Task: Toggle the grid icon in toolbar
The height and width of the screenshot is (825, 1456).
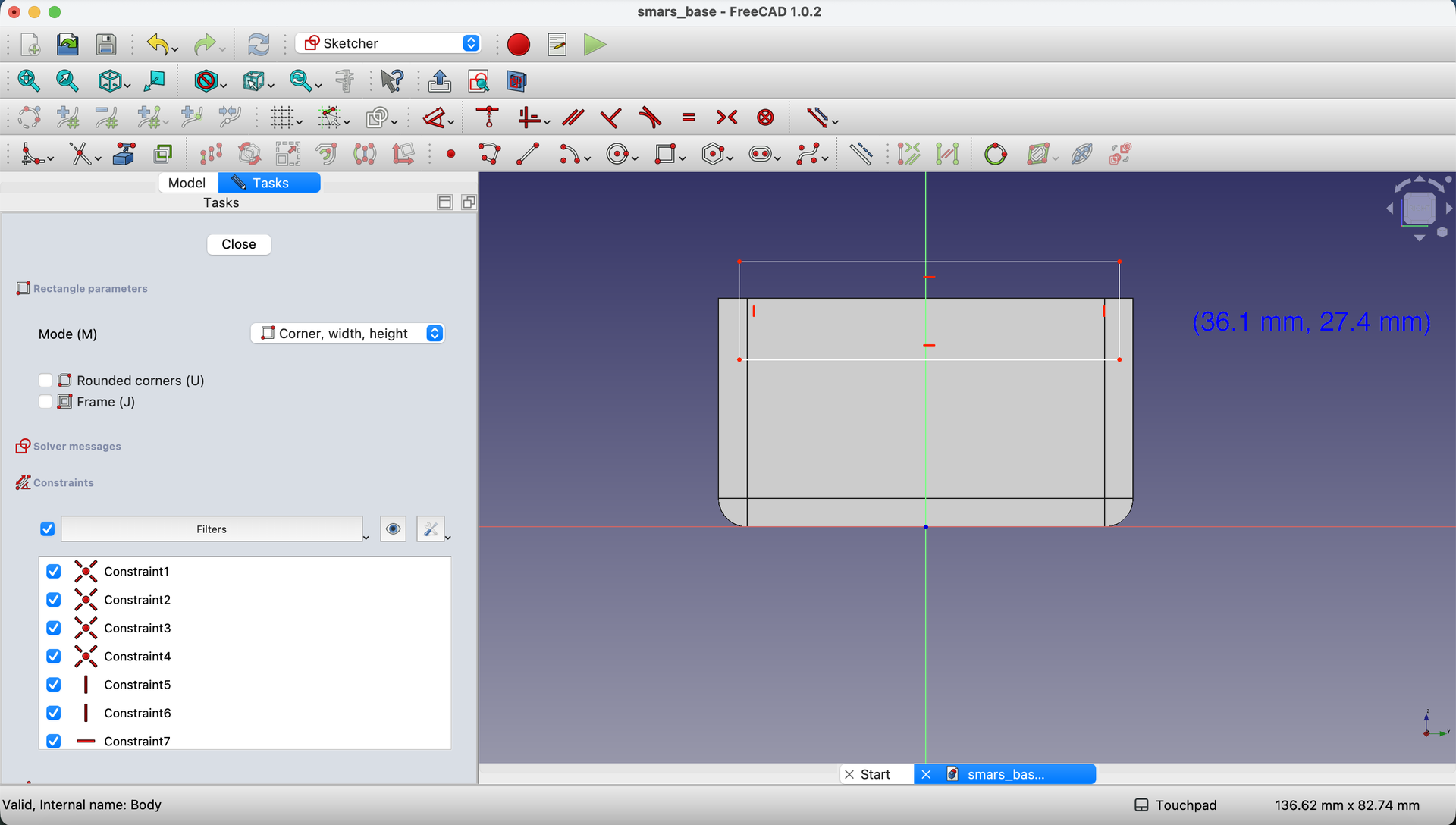Action: [x=282, y=118]
